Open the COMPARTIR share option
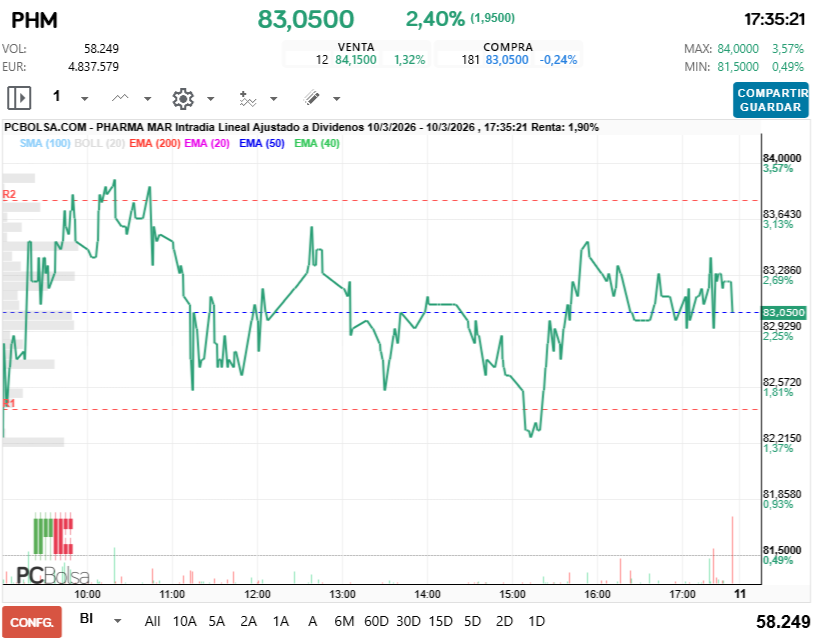Screen dimensions: 824x643 [770, 91]
